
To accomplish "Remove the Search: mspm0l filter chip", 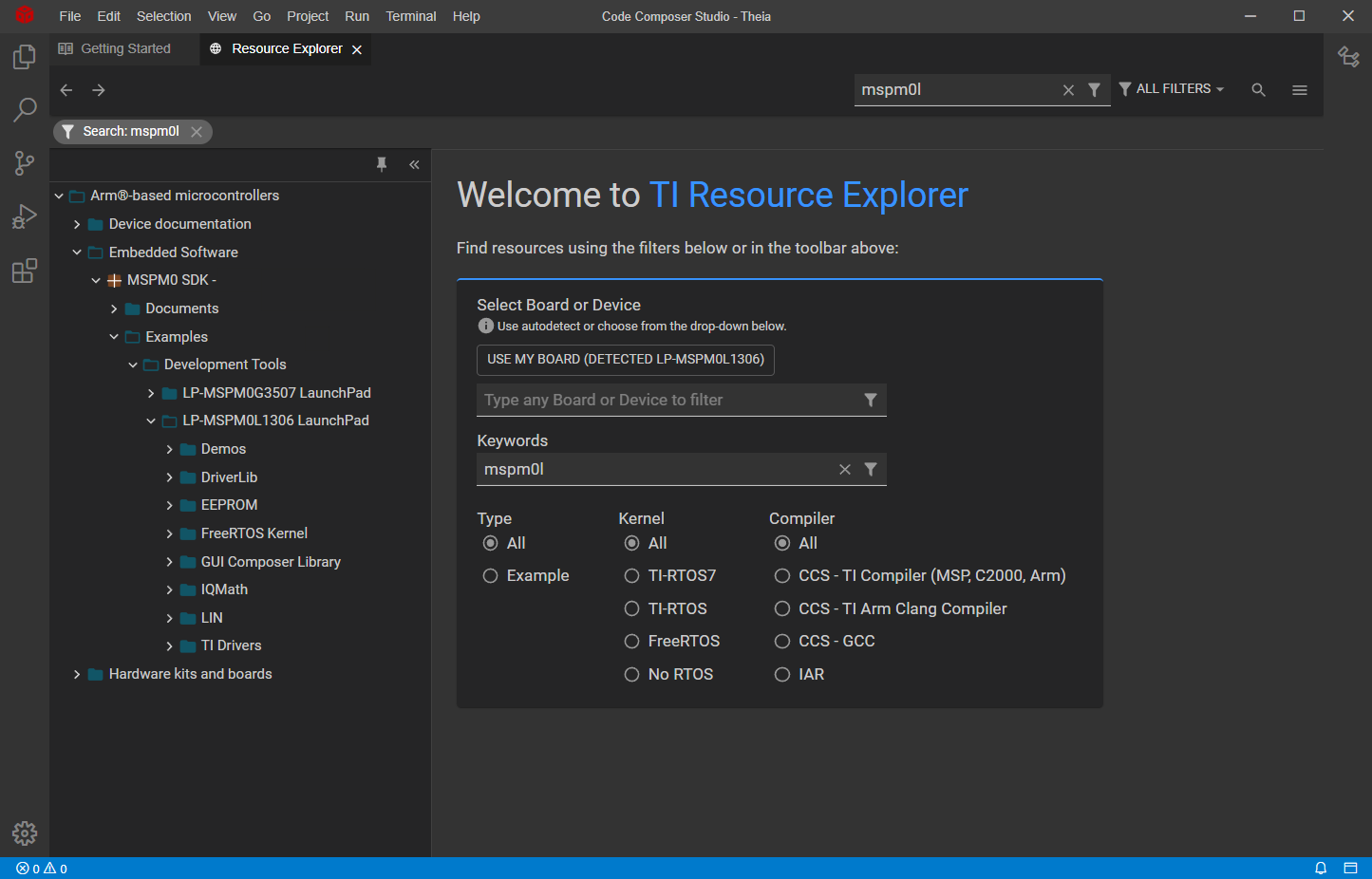I will point(197,132).
